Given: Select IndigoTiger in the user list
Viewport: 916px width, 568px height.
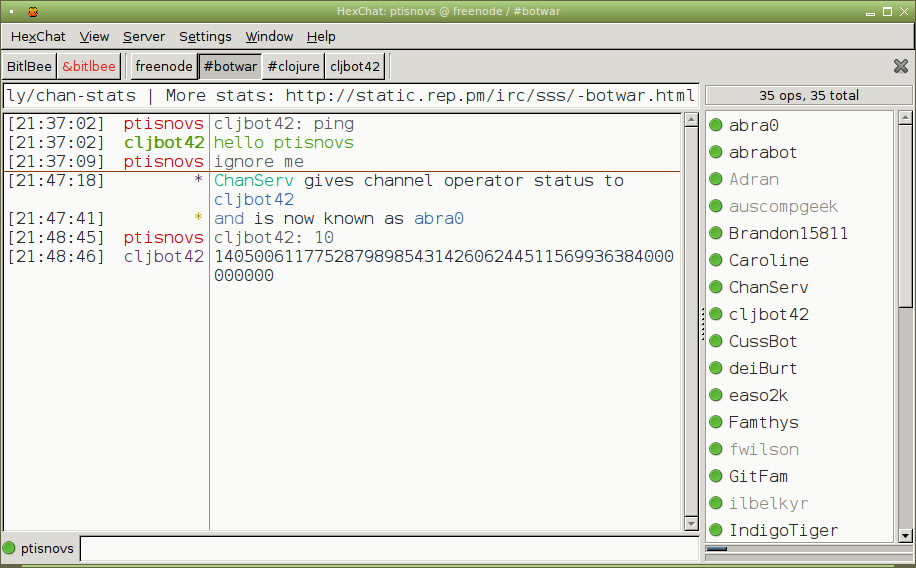Looking at the screenshot, I should tap(783, 531).
